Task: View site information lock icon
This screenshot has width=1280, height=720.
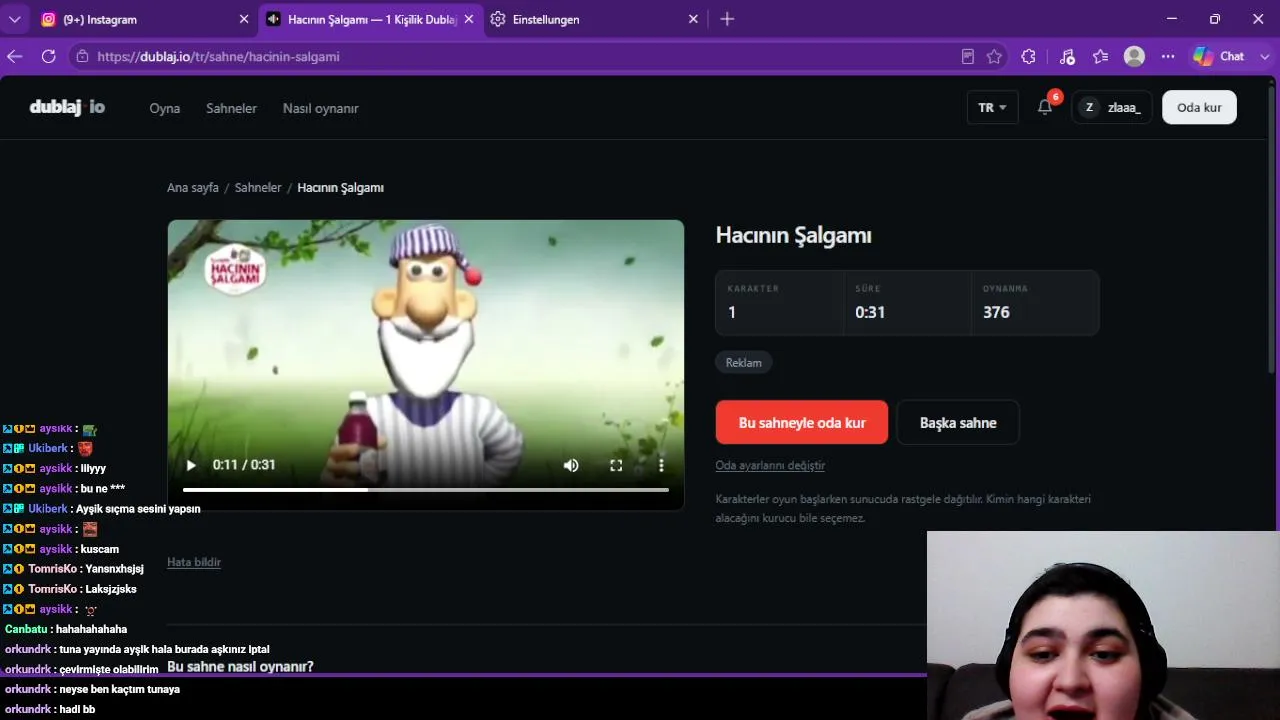Action: [82, 57]
